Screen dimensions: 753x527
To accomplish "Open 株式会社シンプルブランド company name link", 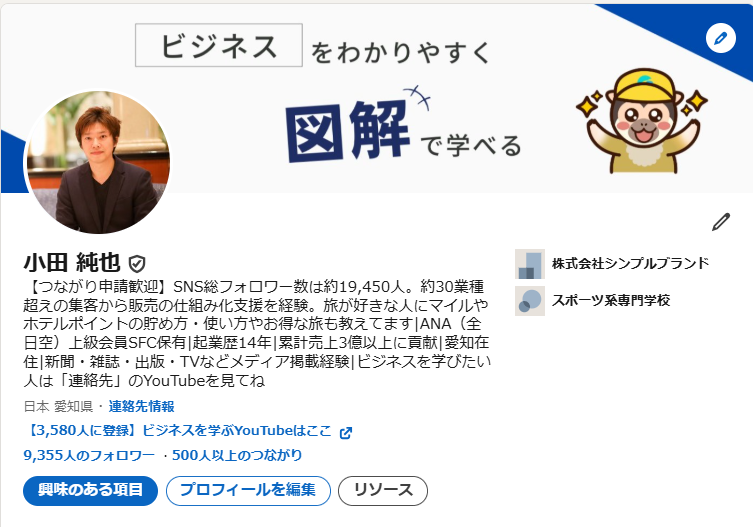I will (631, 263).
